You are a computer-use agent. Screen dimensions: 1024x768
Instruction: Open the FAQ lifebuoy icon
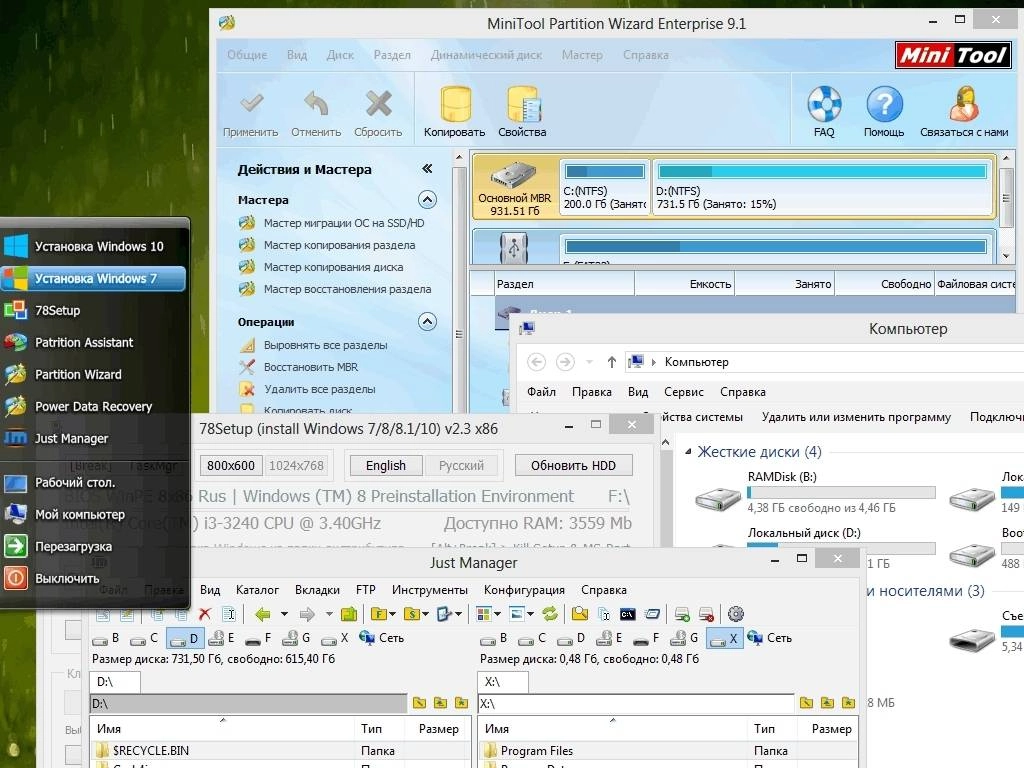[824, 103]
